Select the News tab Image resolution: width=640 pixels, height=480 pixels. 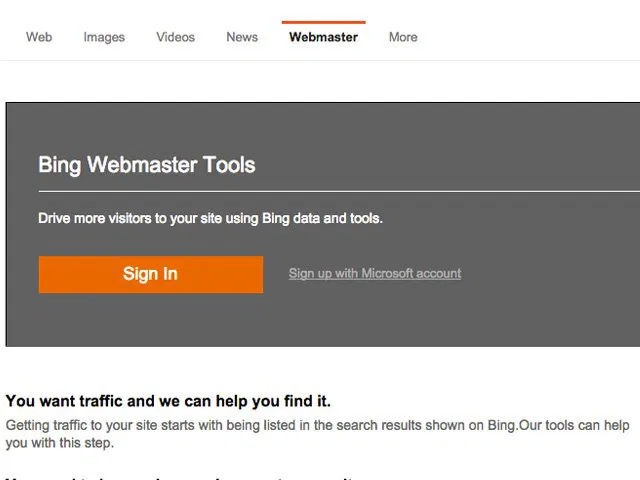click(x=242, y=37)
